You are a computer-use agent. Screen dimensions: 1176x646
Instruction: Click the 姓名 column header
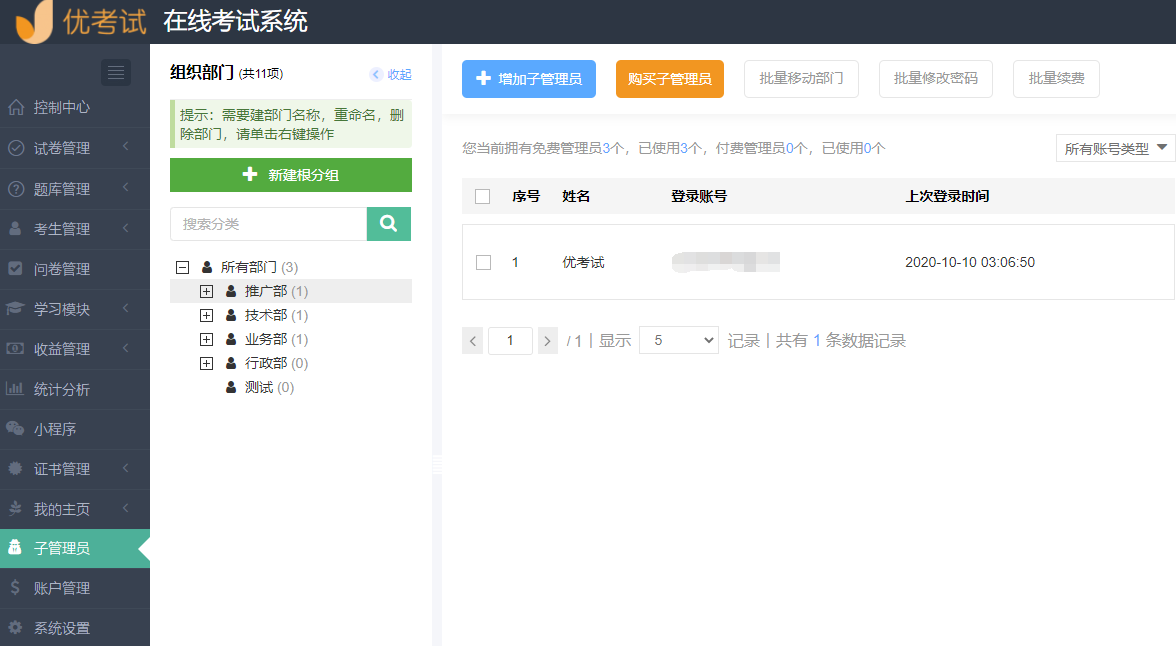click(576, 197)
